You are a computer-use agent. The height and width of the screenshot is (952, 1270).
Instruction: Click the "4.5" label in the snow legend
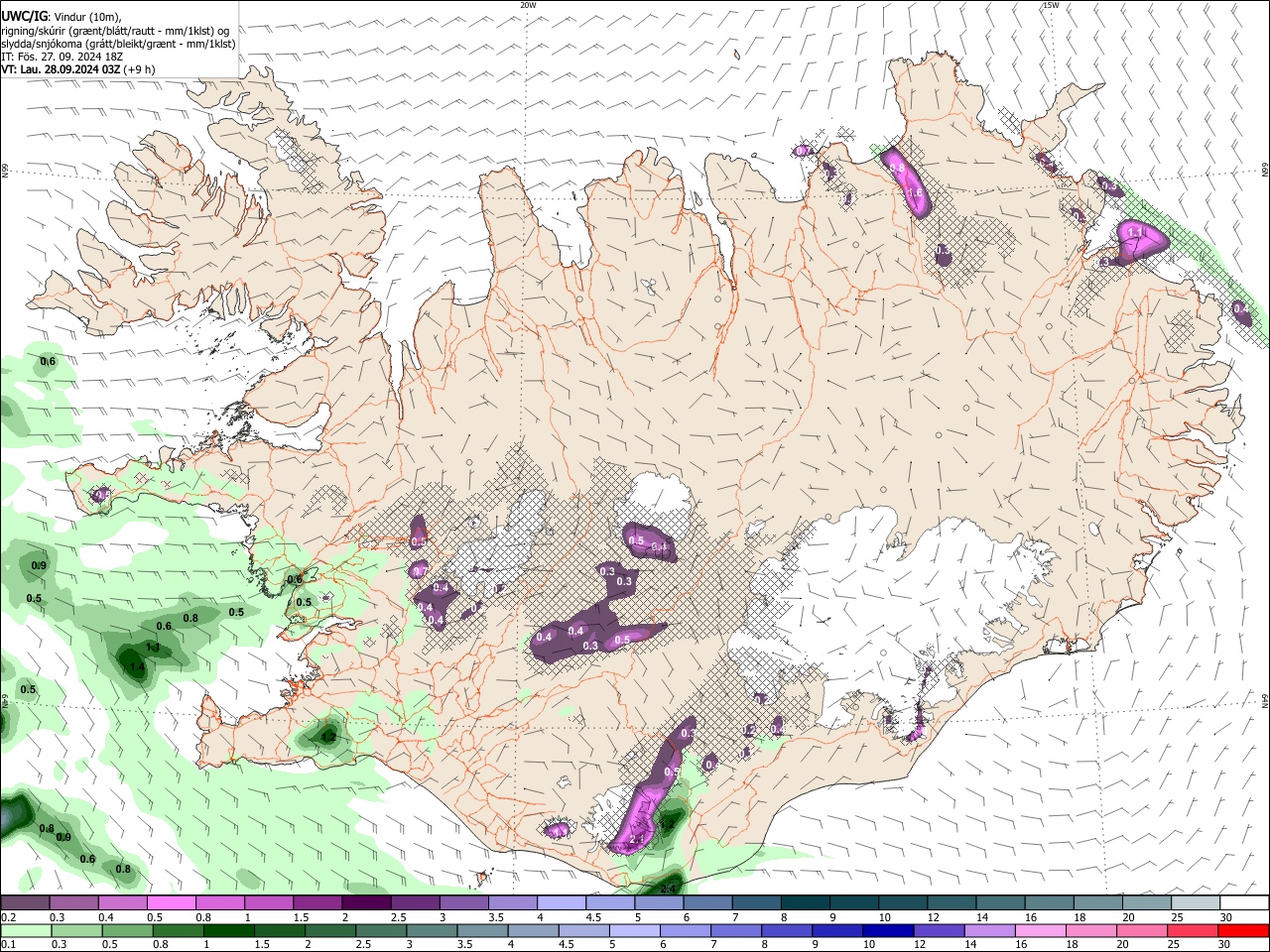(593, 917)
